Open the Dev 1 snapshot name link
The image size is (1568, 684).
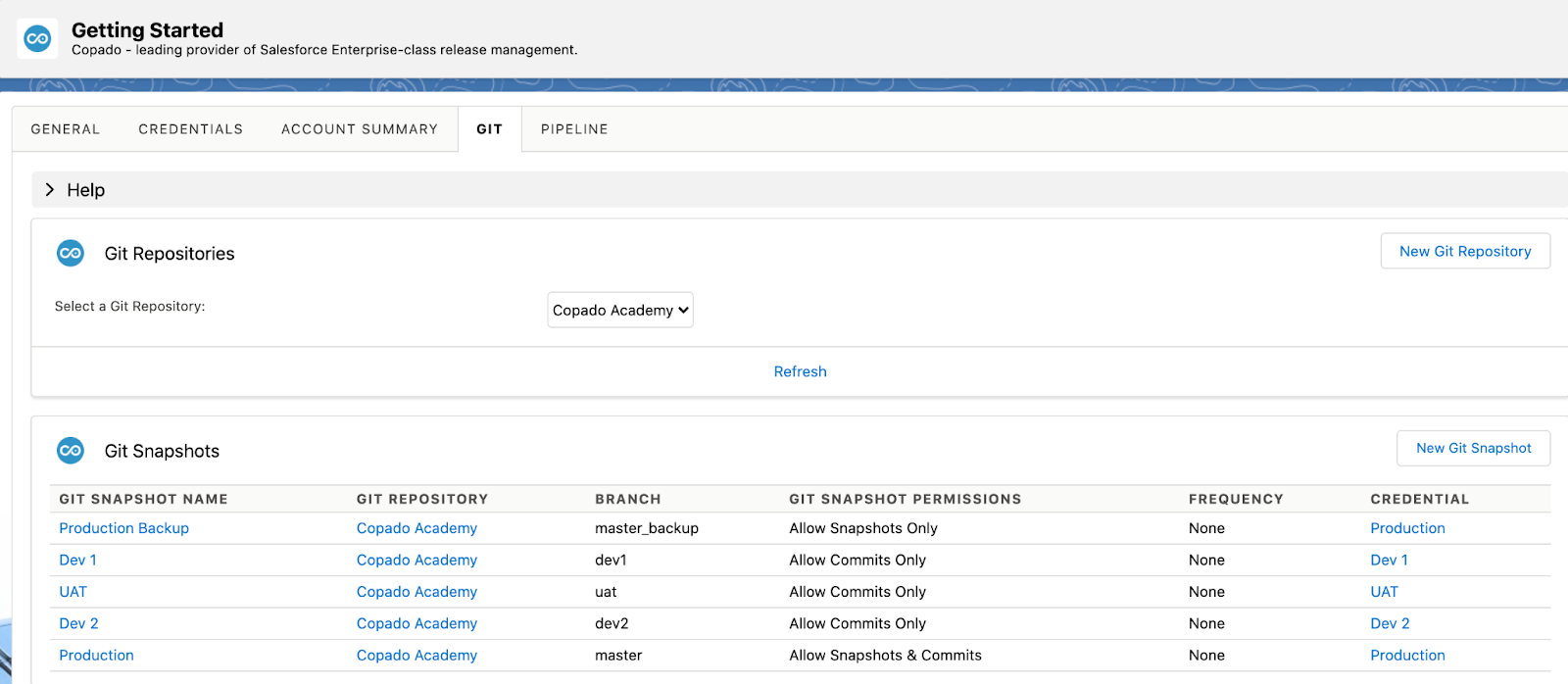(78, 561)
